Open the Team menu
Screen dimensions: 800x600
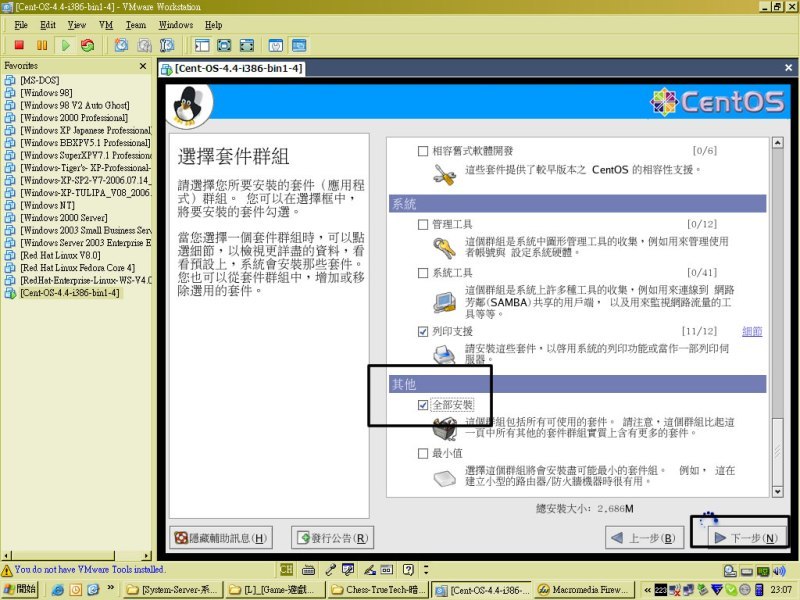tap(136, 25)
